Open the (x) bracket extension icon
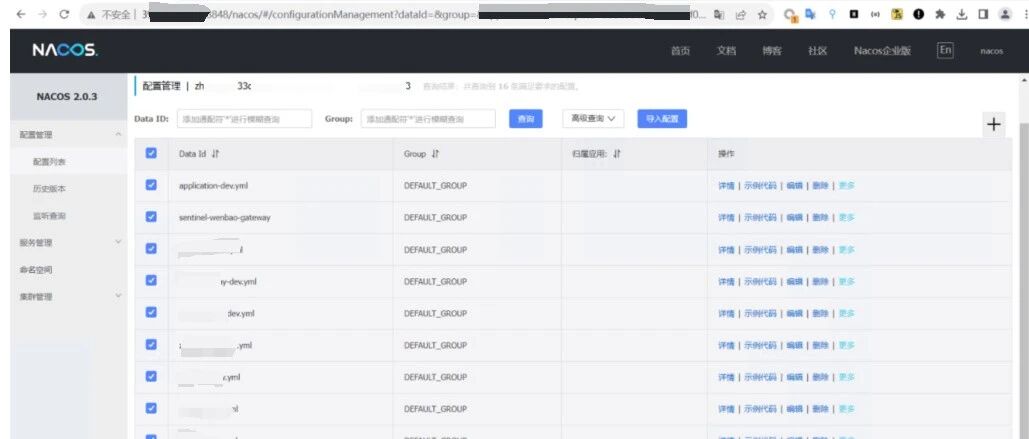 (875, 14)
